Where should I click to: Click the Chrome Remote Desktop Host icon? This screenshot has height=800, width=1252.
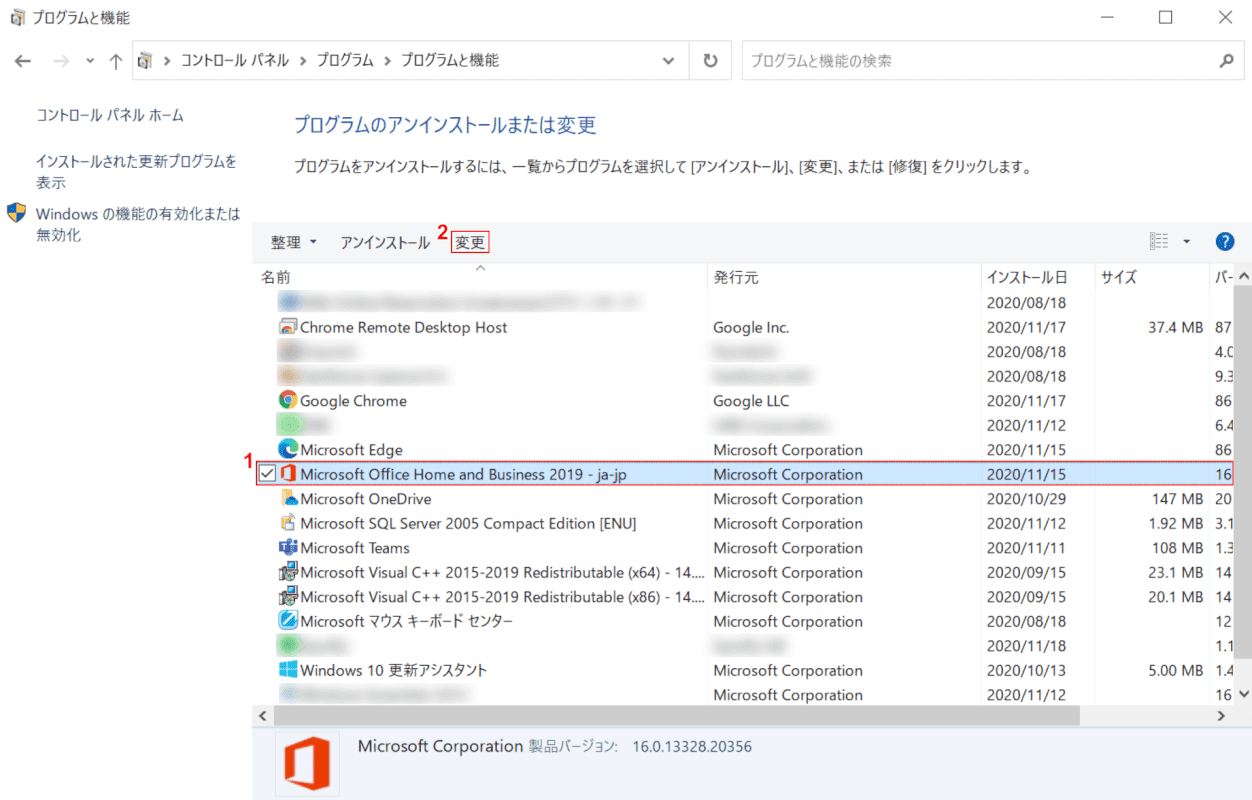tap(288, 327)
